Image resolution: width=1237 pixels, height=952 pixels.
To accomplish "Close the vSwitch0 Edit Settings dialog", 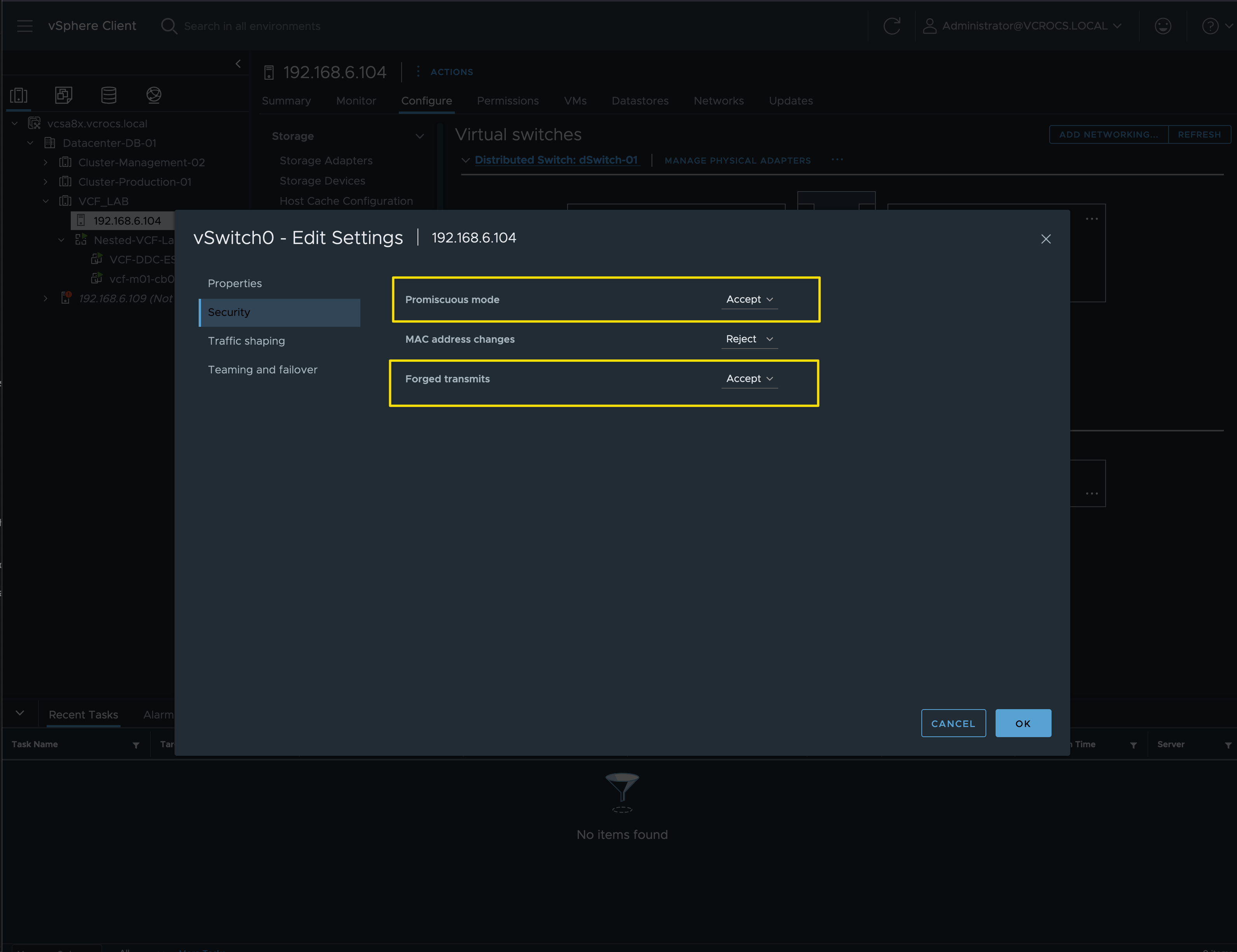I will coord(1046,239).
